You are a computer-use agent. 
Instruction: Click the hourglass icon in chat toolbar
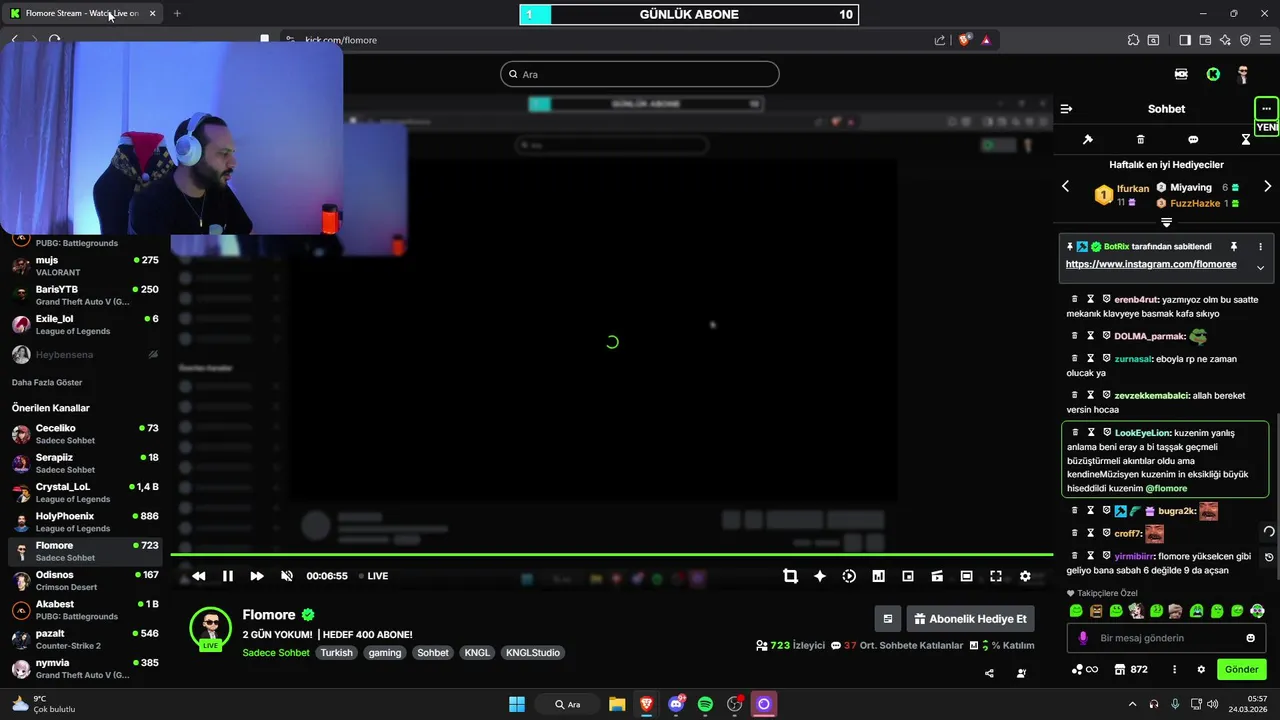point(1246,139)
